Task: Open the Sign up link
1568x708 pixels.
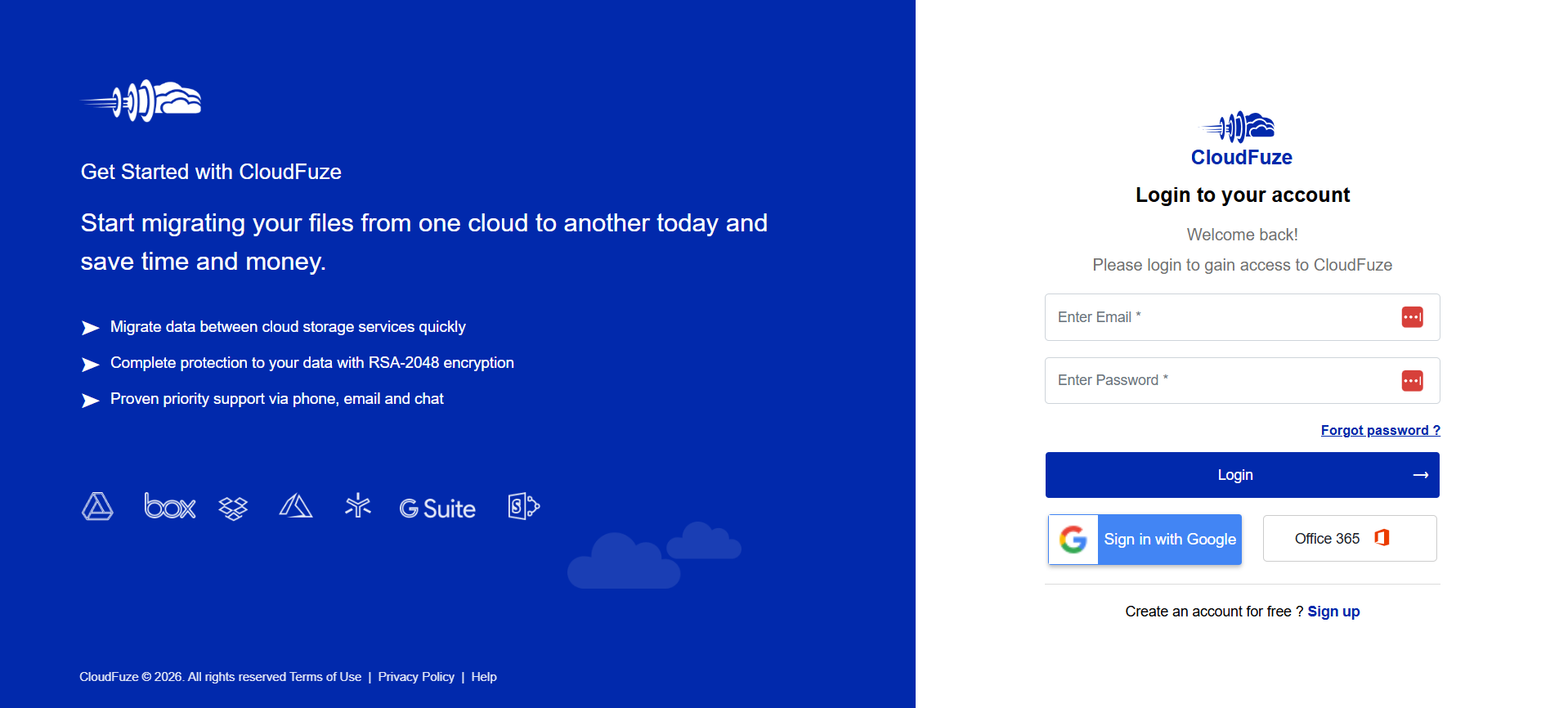Action: click(1333, 612)
